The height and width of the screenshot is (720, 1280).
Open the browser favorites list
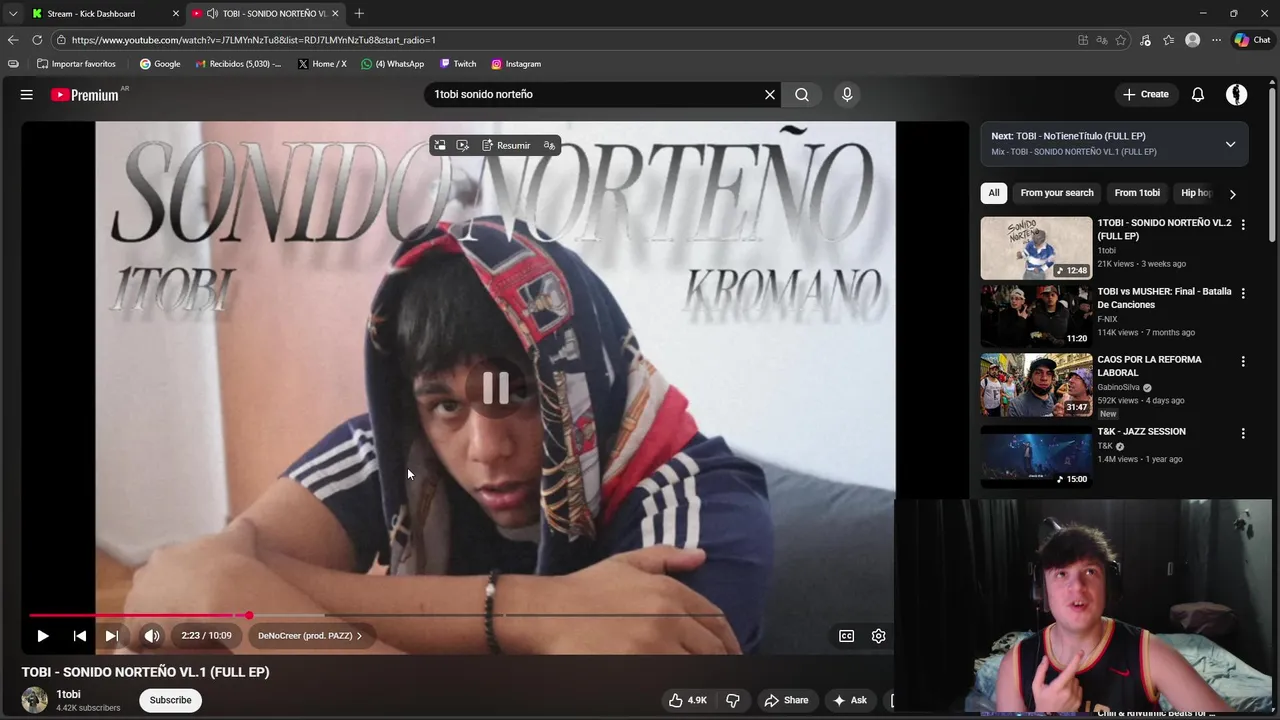1169,40
